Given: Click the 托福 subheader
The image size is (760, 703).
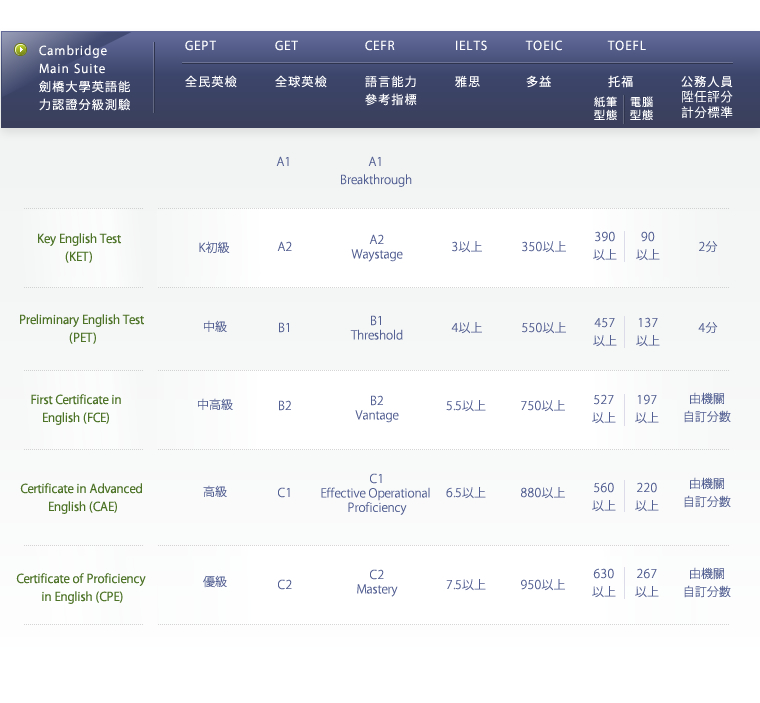Looking at the screenshot, I should [x=620, y=81].
